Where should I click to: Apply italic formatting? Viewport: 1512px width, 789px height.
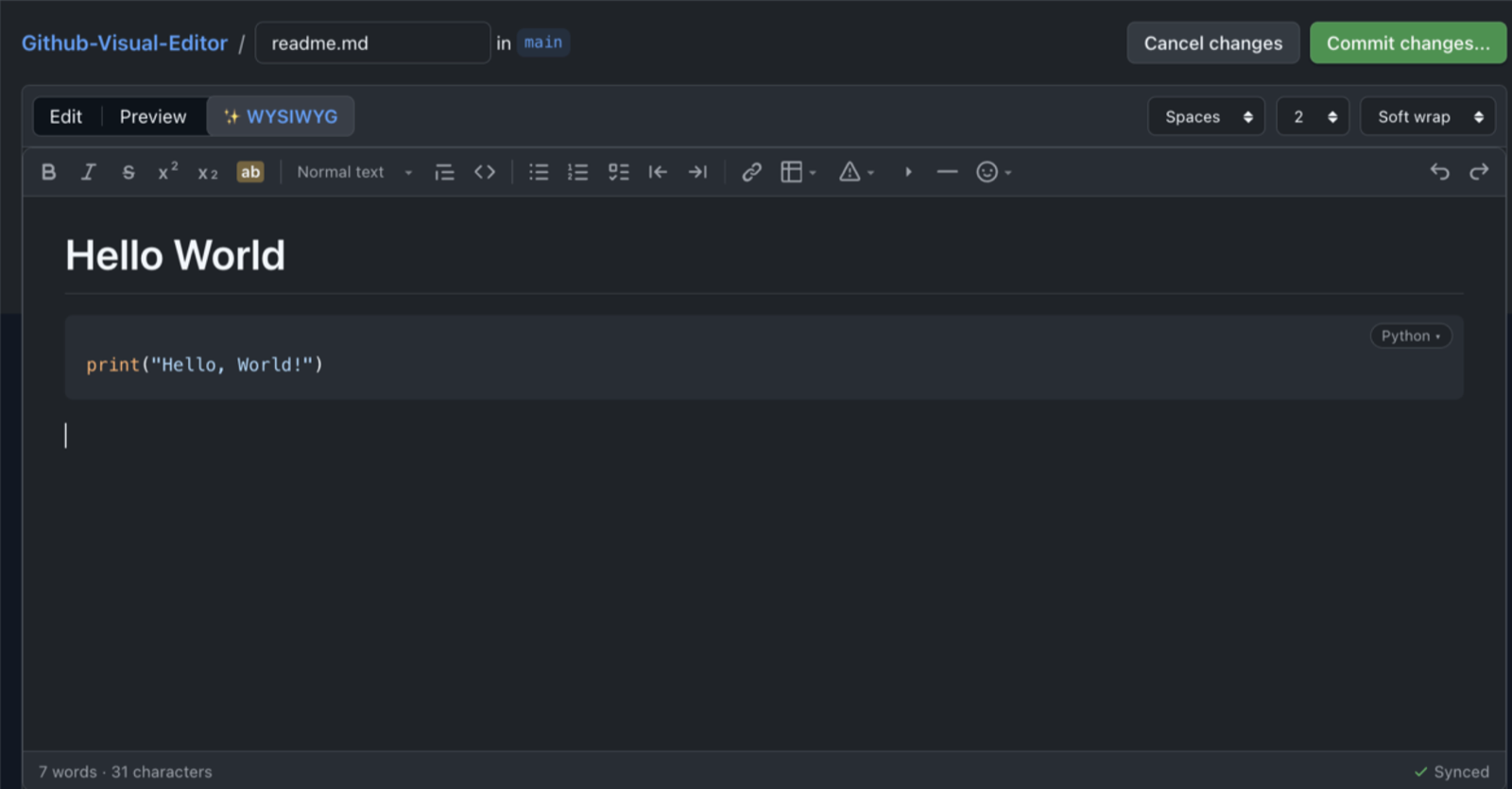(x=89, y=172)
